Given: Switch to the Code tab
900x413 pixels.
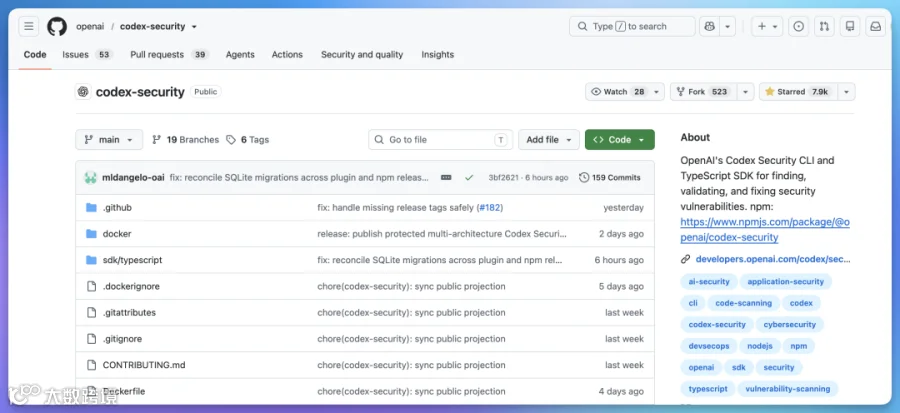Looking at the screenshot, I should click(x=35, y=54).
